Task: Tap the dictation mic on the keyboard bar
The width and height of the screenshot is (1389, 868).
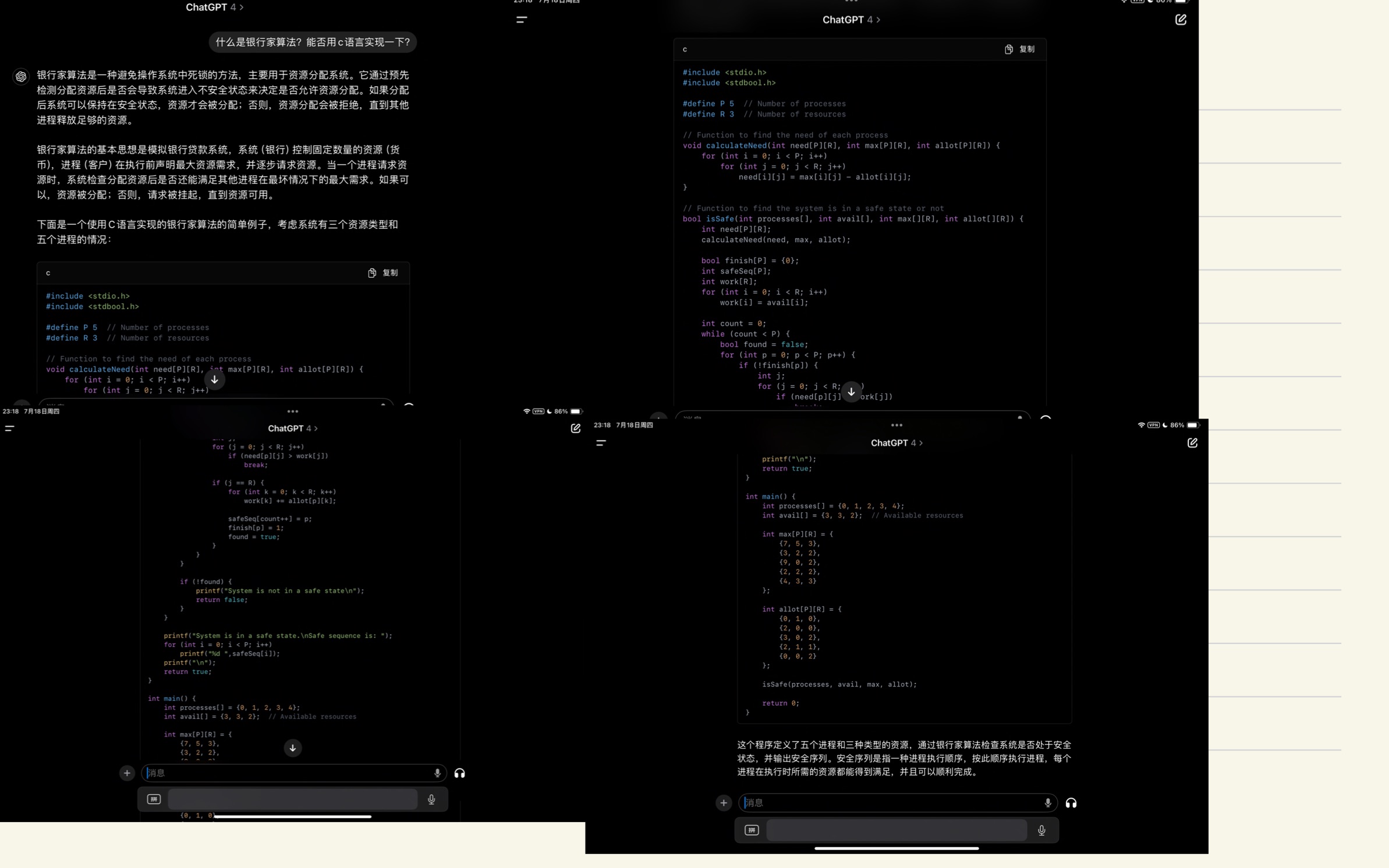Action: (x=431, y=799)
